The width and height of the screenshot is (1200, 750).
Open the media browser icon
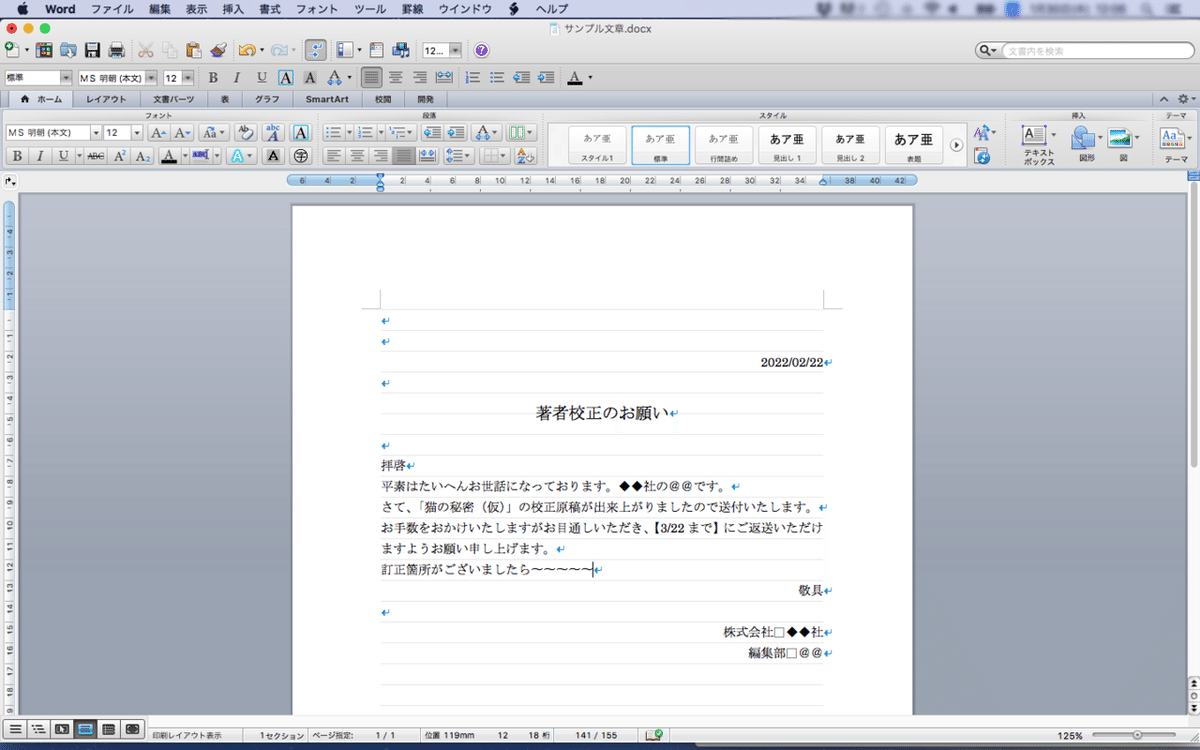coord(402,50)
